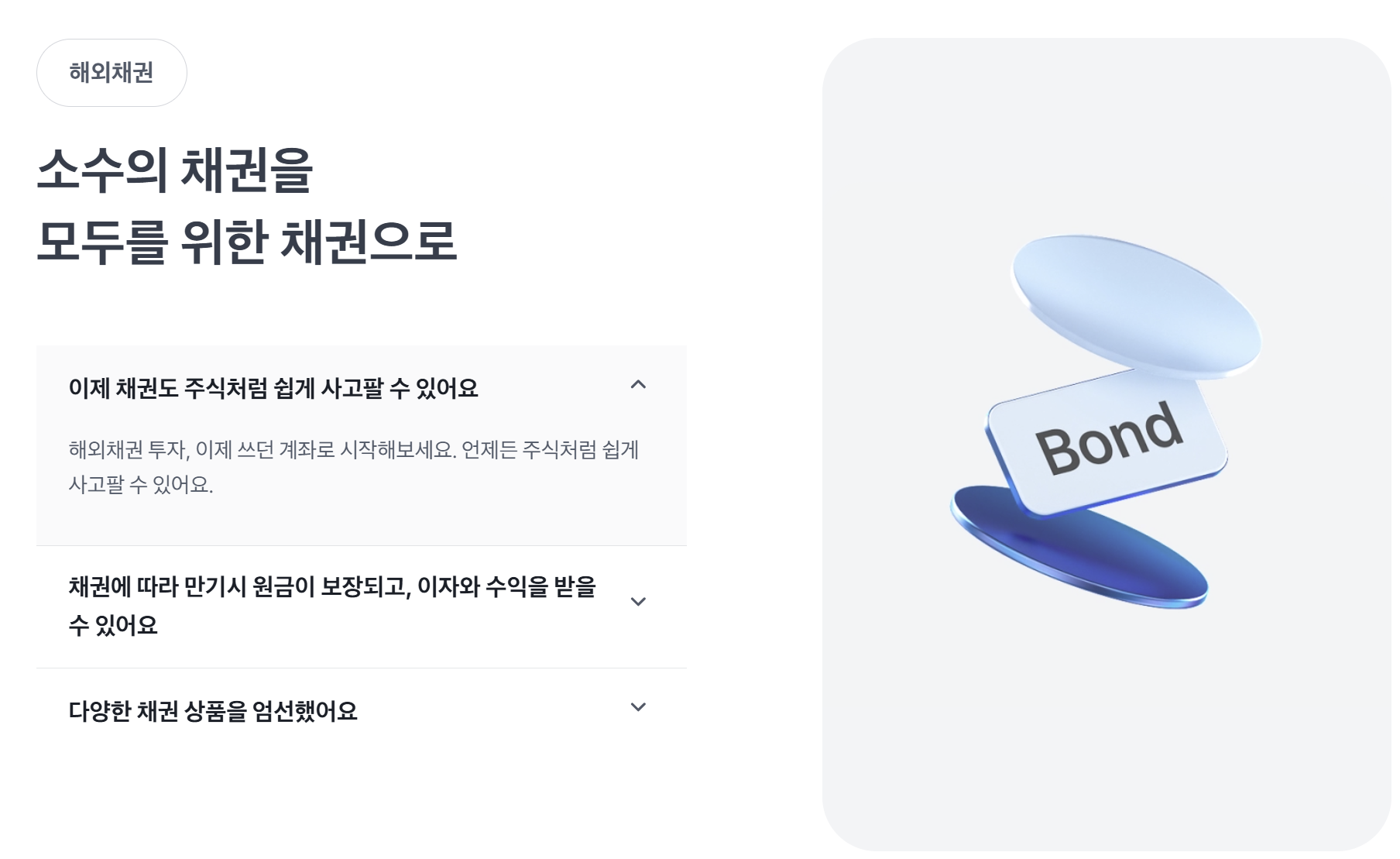Click the gray panel area above the light disc
Screen dimensions: 1400x859
click(x=1107, y=132)
